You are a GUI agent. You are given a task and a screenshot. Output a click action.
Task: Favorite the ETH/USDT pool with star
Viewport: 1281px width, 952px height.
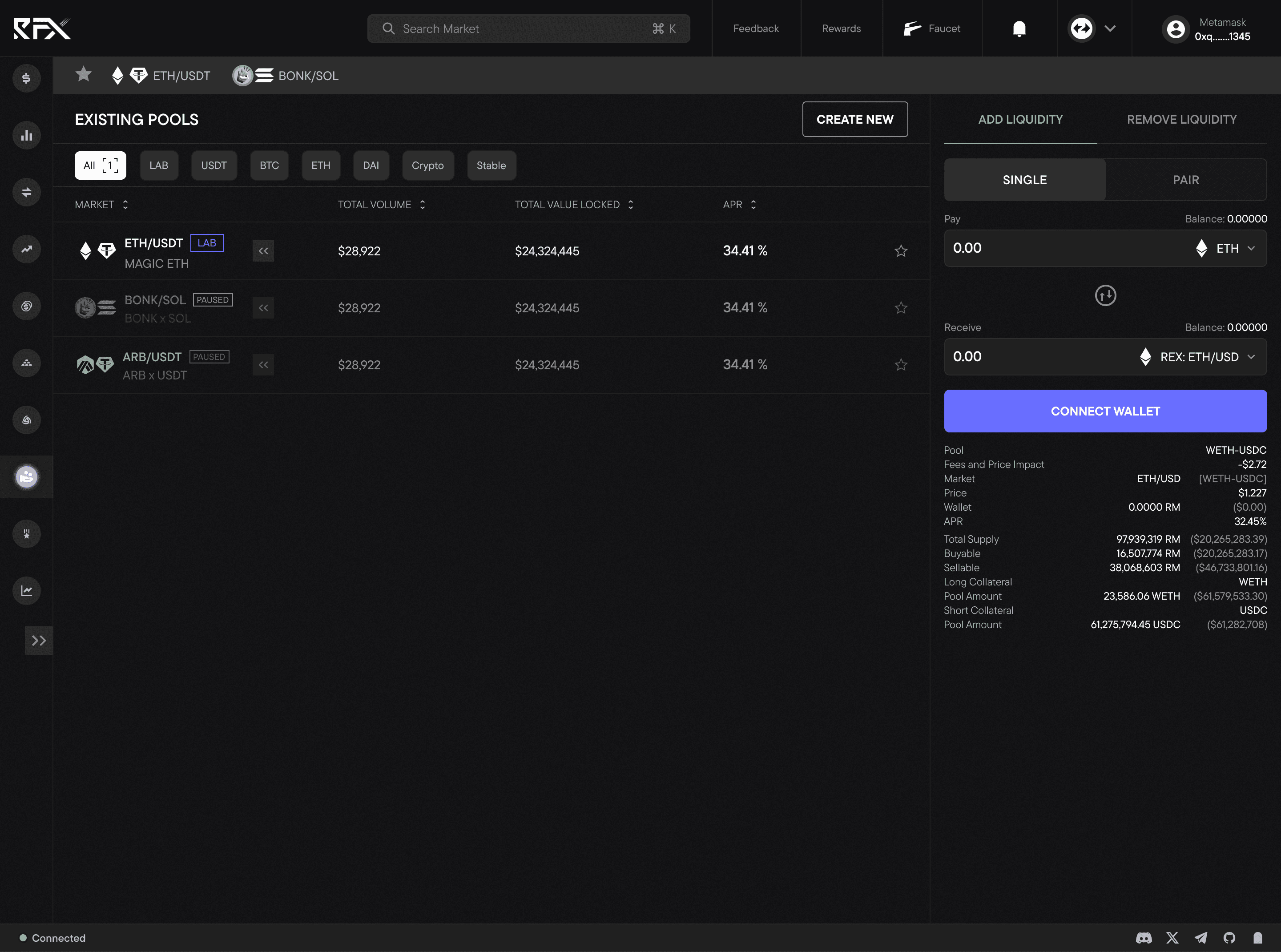901,250
